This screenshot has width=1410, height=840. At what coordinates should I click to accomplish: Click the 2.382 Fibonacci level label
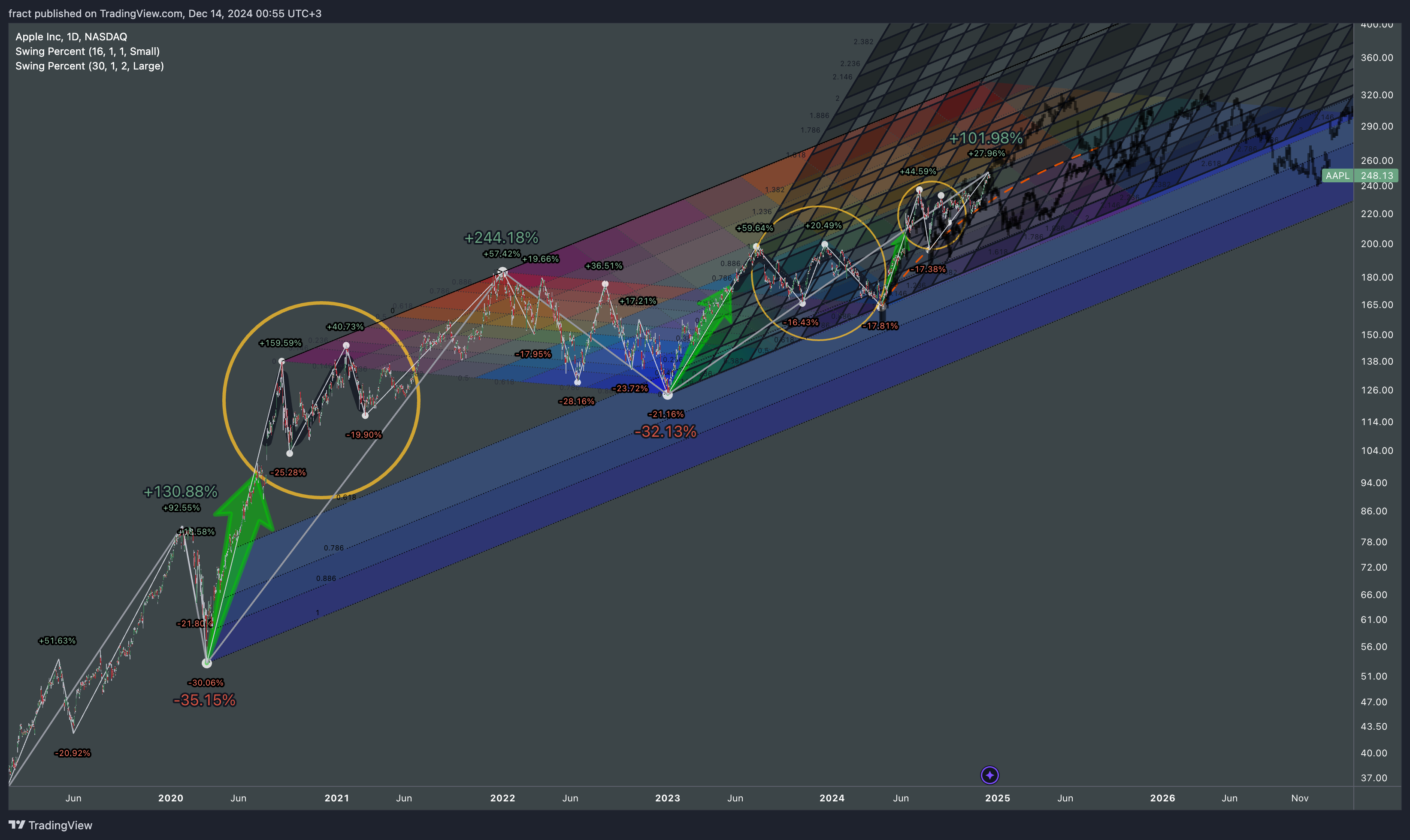tap(863, 42)
